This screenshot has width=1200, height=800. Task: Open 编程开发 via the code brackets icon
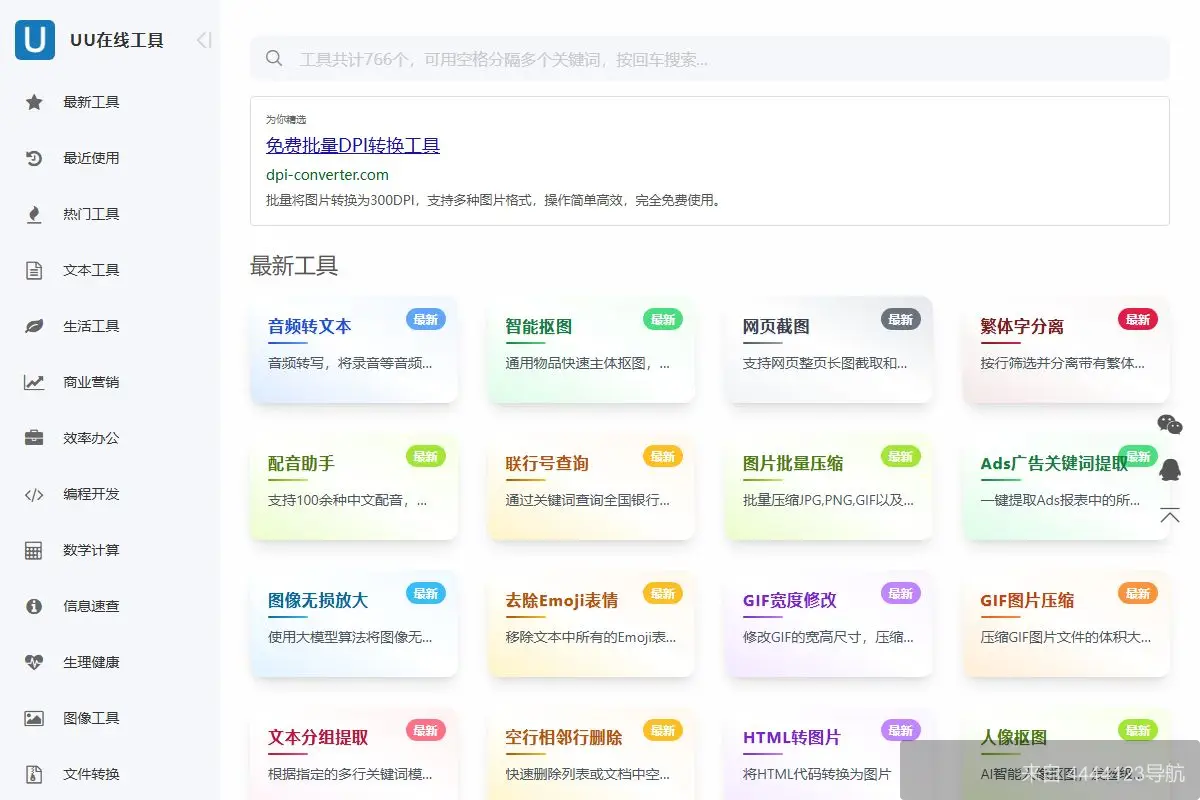[x=34, y=493]
